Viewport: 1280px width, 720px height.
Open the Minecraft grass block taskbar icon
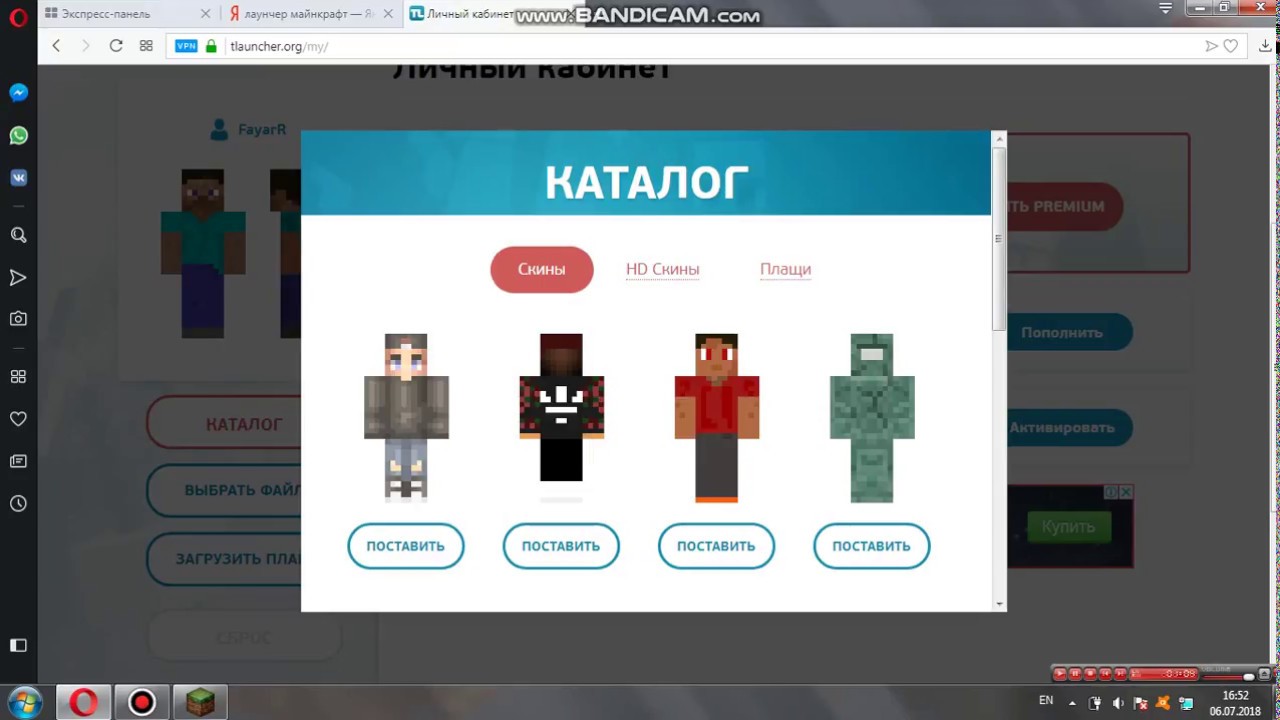pyautogui.click(x=201, y=702)
